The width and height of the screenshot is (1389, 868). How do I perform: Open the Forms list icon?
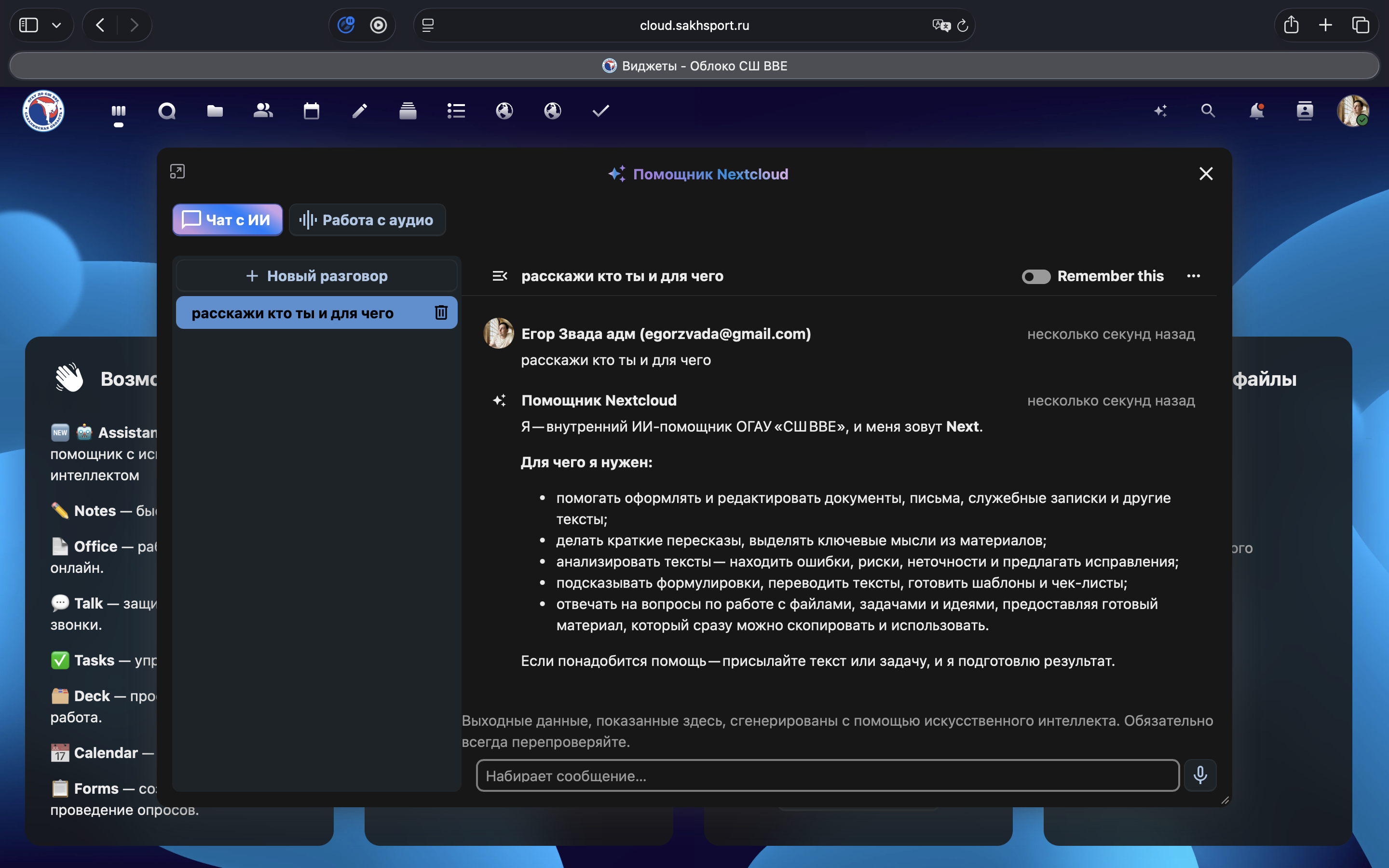456,111
